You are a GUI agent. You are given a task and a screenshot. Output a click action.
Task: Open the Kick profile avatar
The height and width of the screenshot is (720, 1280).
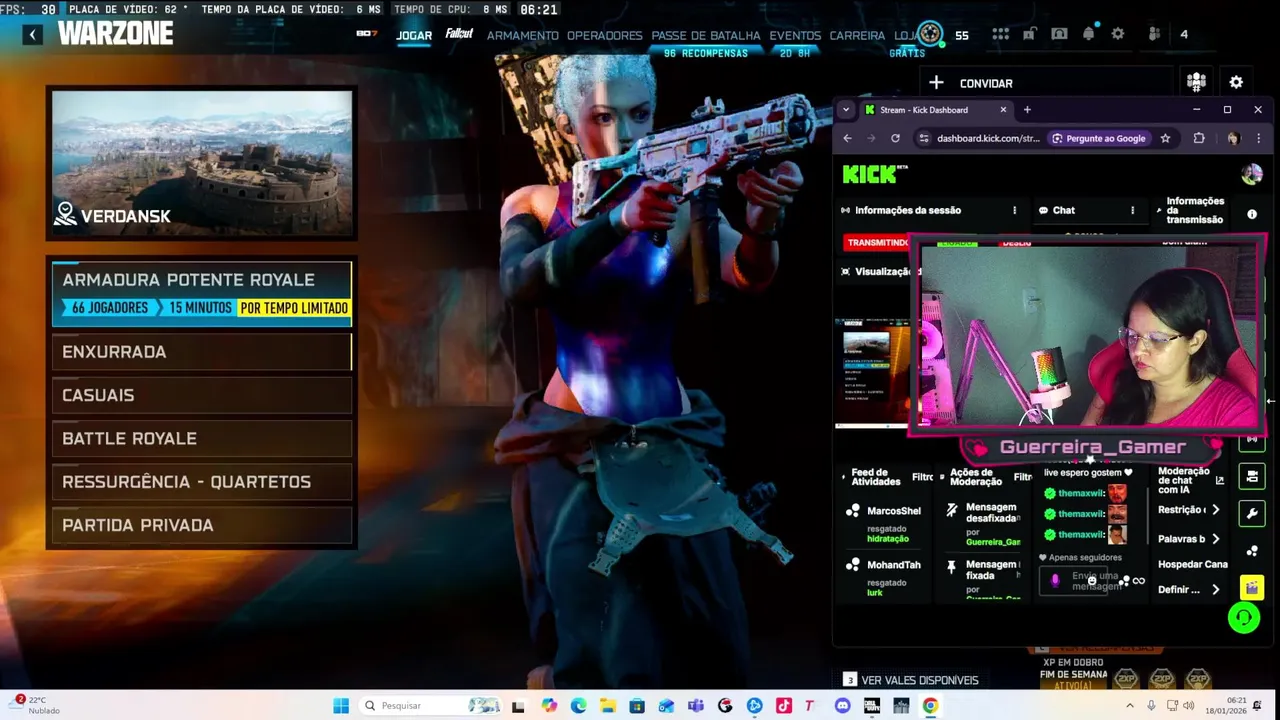[1251, 174]
